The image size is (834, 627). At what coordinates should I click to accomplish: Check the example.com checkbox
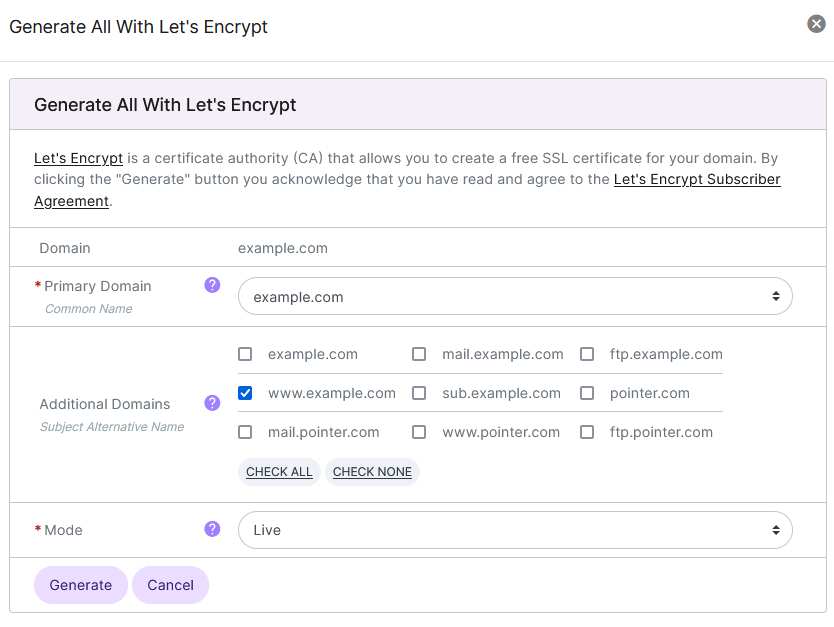[x=245, y=353]
